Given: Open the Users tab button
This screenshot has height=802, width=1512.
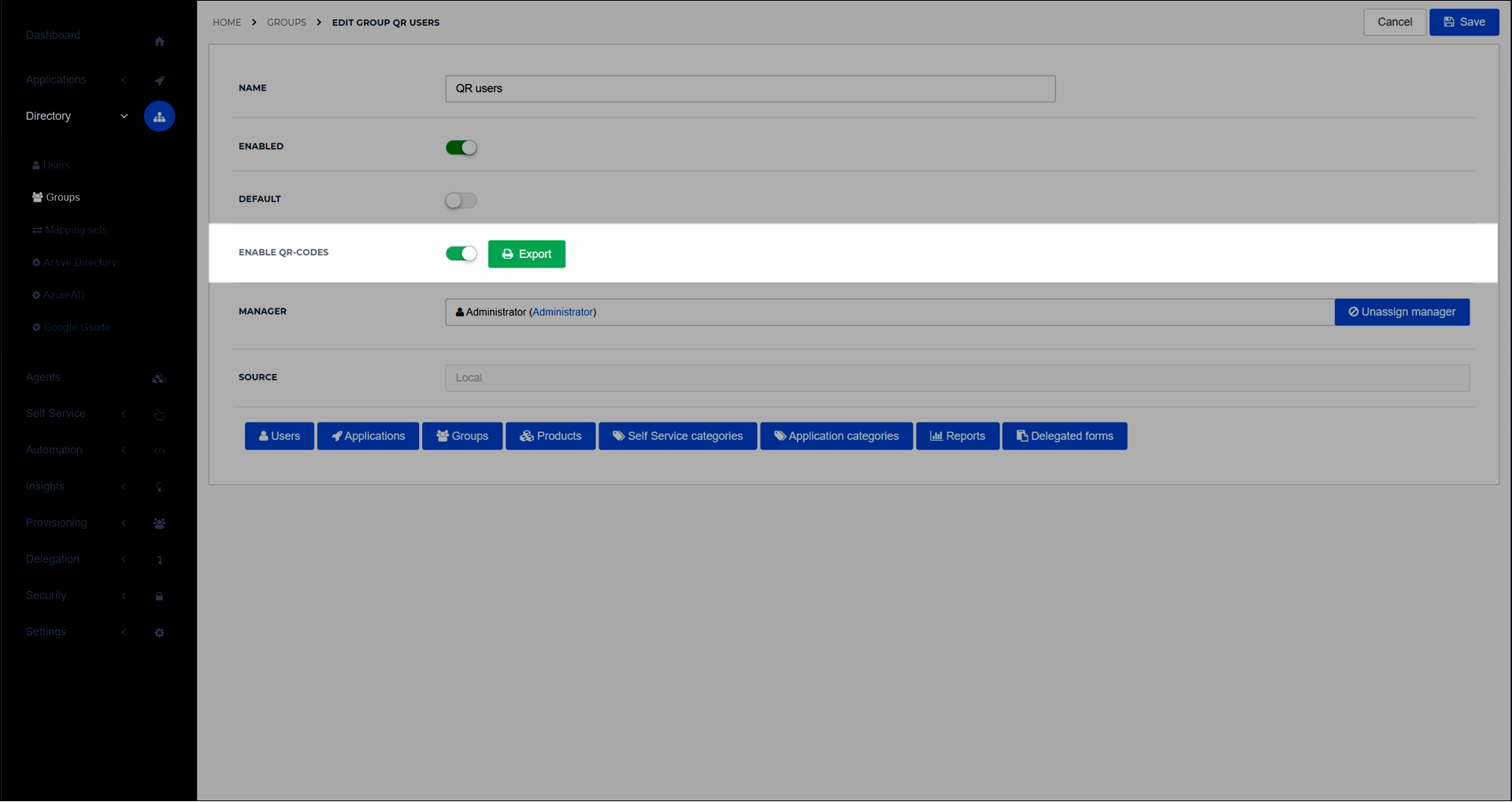Looking at the screenshot, I should pos(280,437).
